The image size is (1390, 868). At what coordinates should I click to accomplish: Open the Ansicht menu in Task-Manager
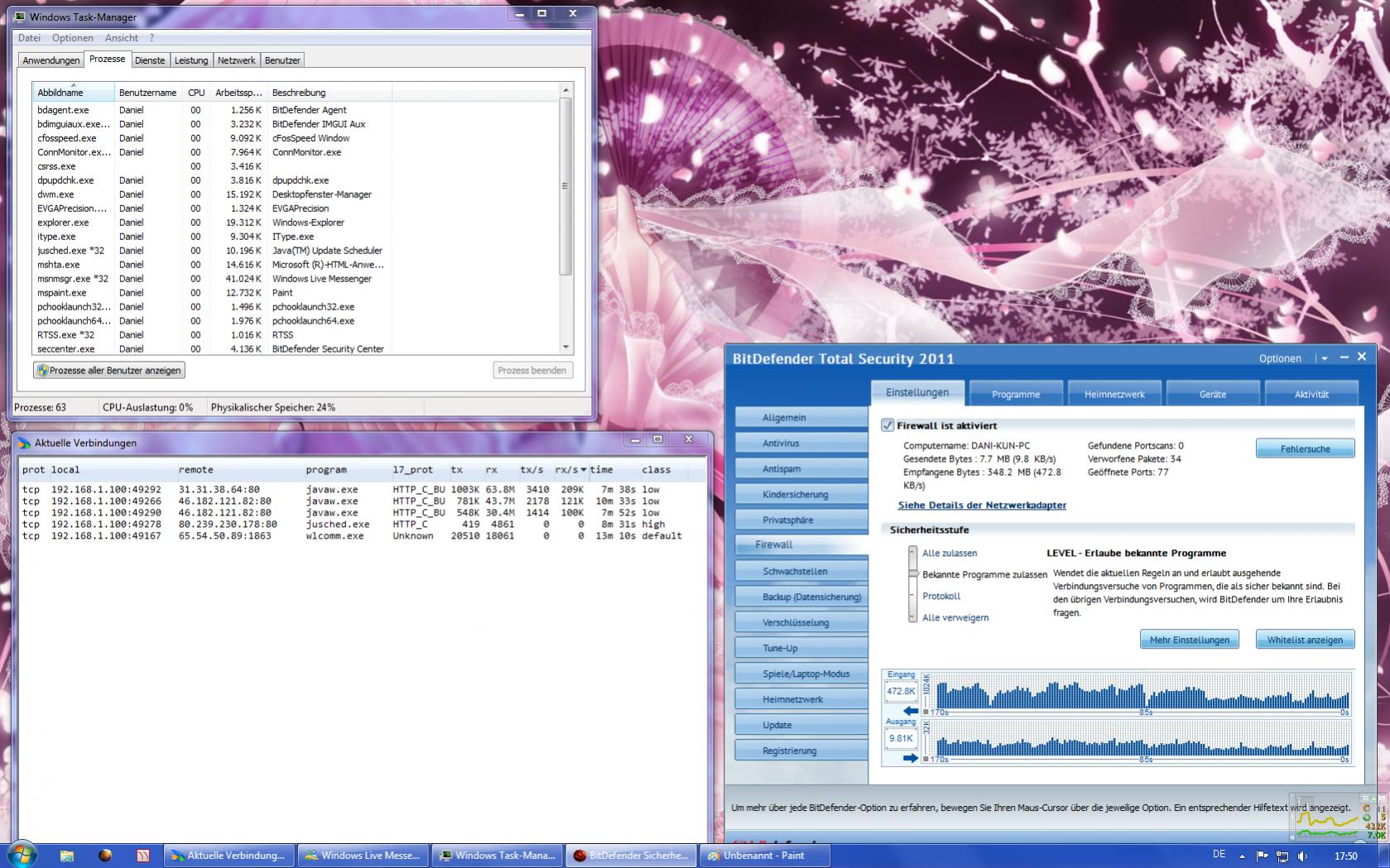122,38
